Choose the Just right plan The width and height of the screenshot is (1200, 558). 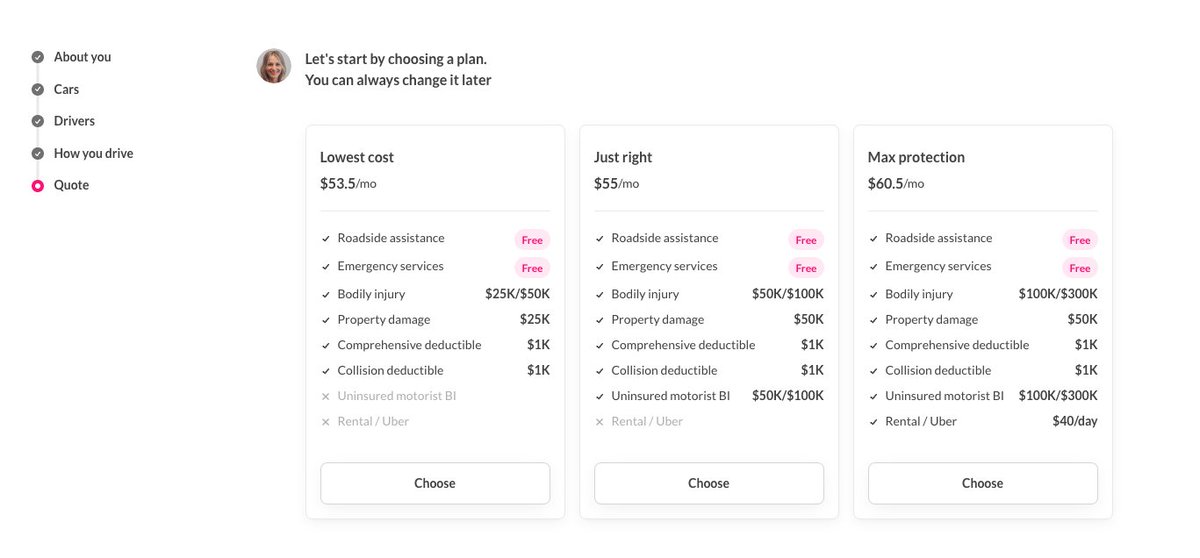pyautogui.click(x=709, y=483)
